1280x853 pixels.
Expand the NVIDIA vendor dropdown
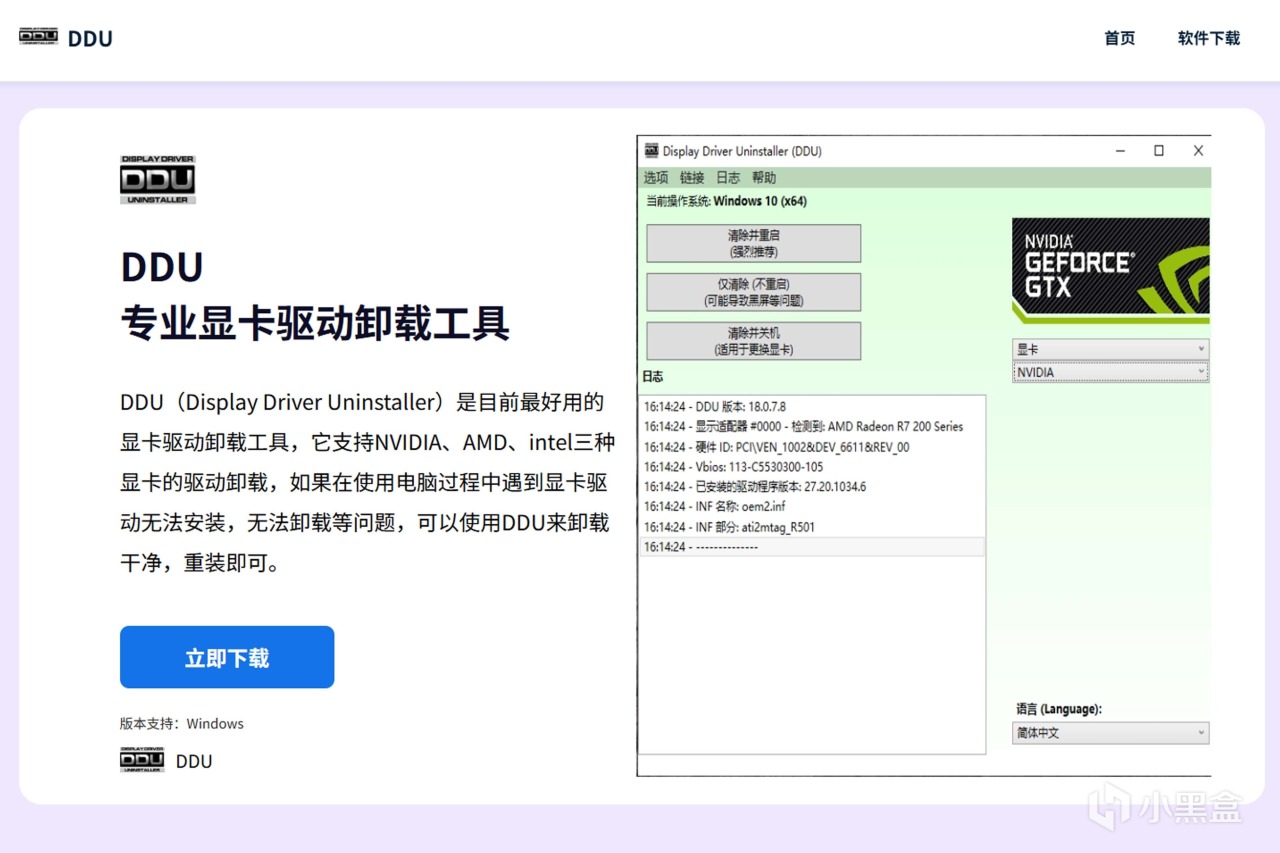point(1110,372)
